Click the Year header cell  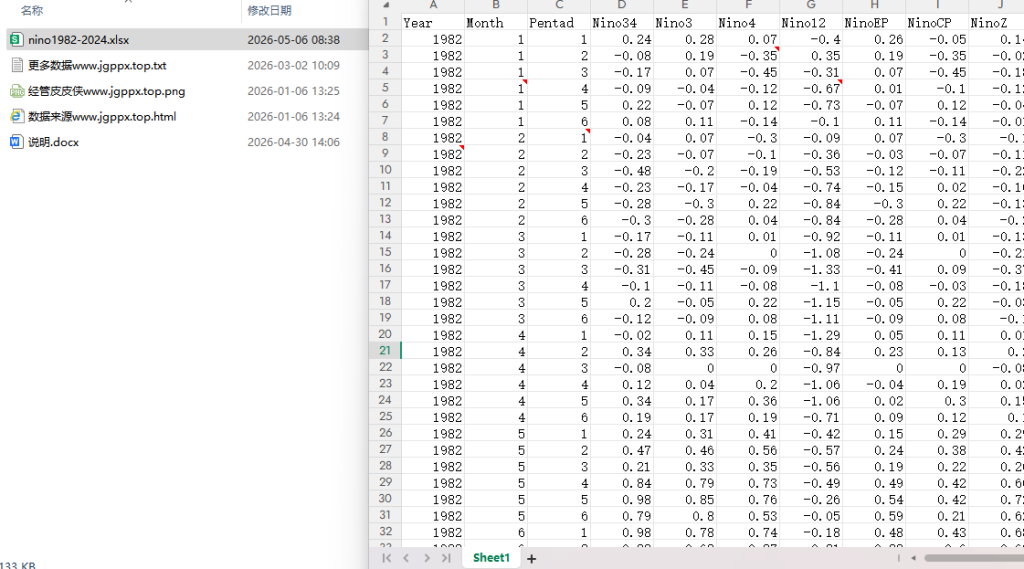432,23
